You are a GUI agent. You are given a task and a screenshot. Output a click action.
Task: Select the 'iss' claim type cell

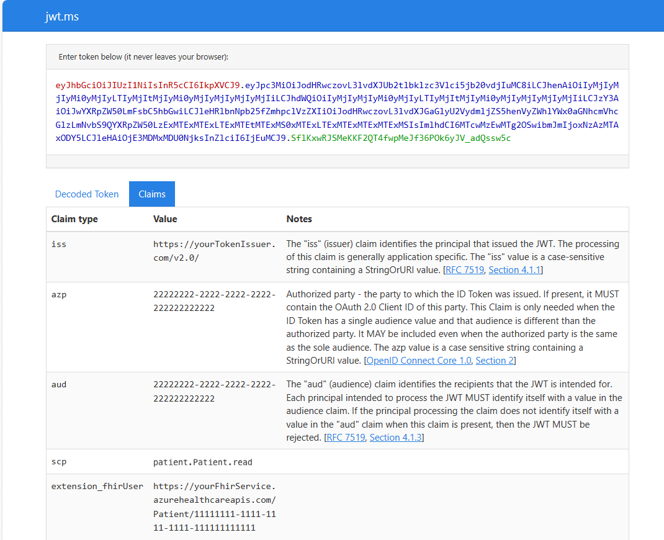pyautogui.click(x=59, y=244)
